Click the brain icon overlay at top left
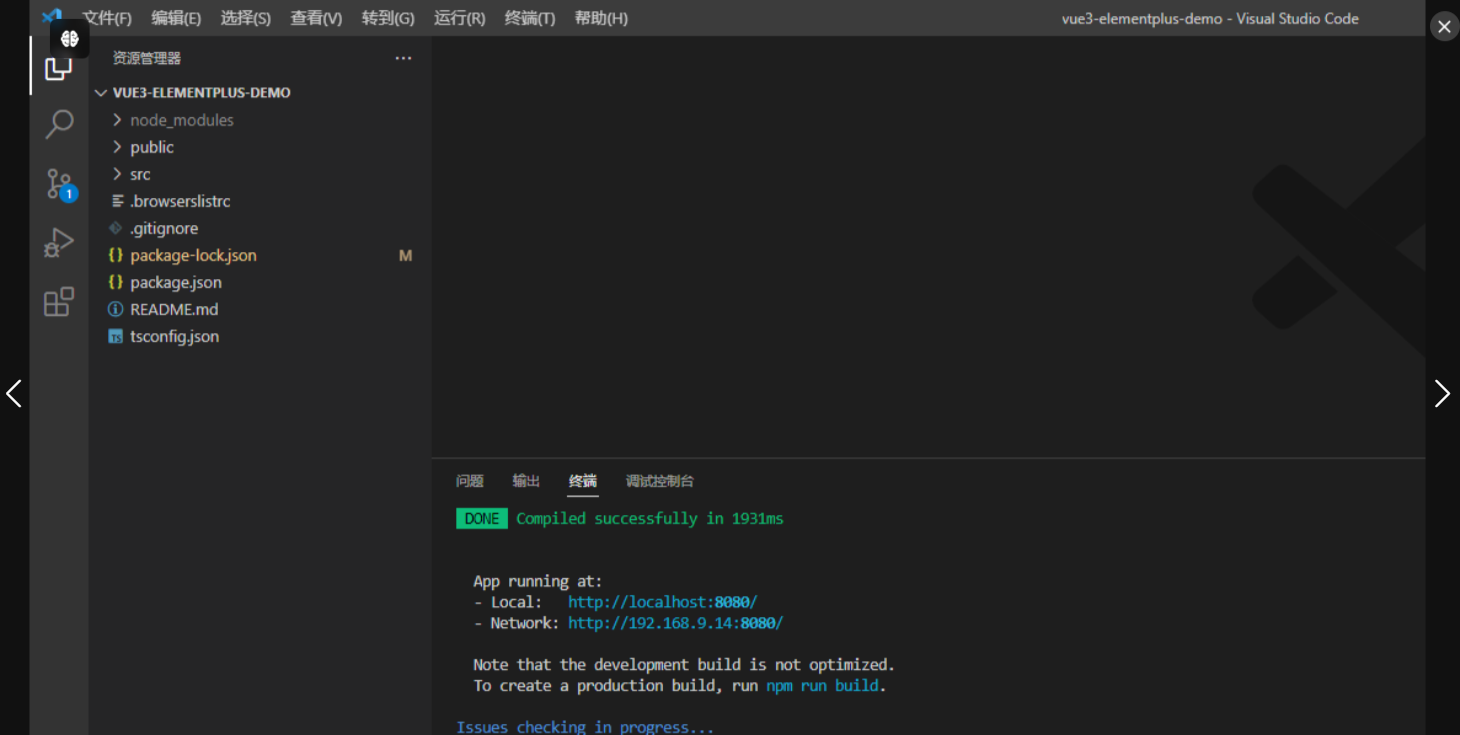1460x735 pixels. click(x=70, y=39)
